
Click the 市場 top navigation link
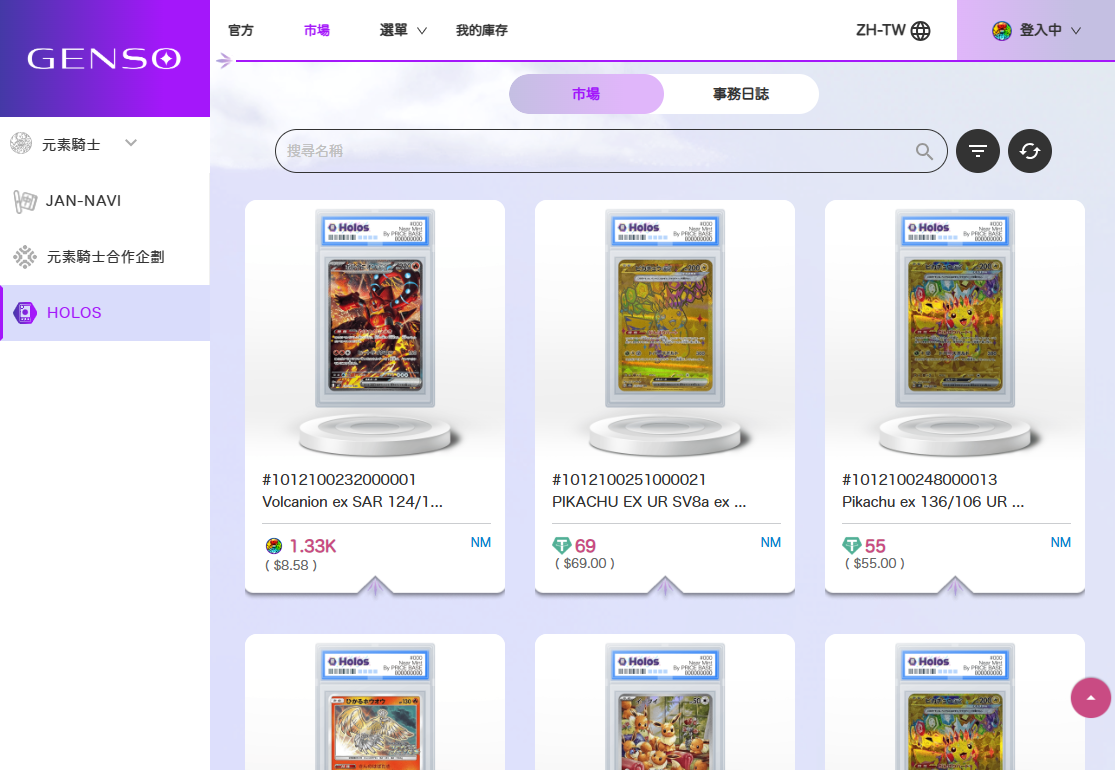(x=317, y=31)
